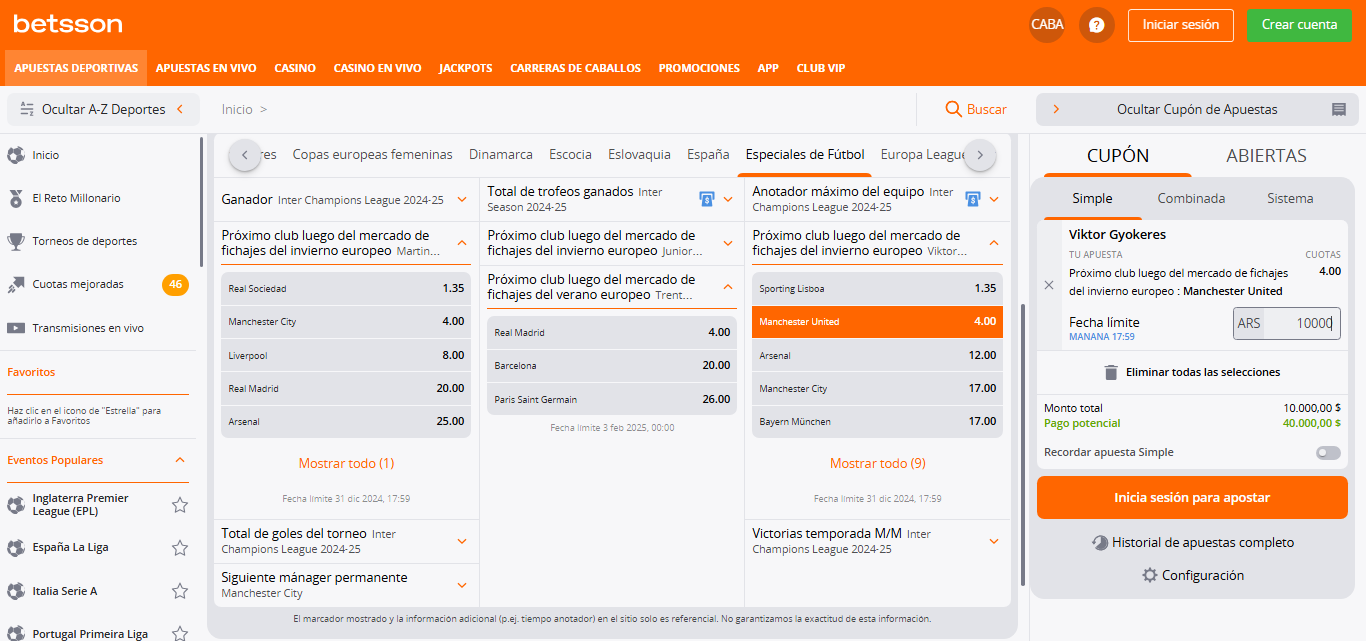
Task: Click the coupon receipt icon in Ocultar Cupón bar
Action: [1338, 109]
